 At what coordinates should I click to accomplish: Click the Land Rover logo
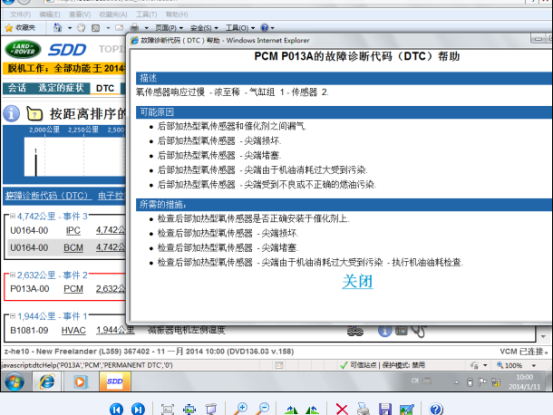23,49
